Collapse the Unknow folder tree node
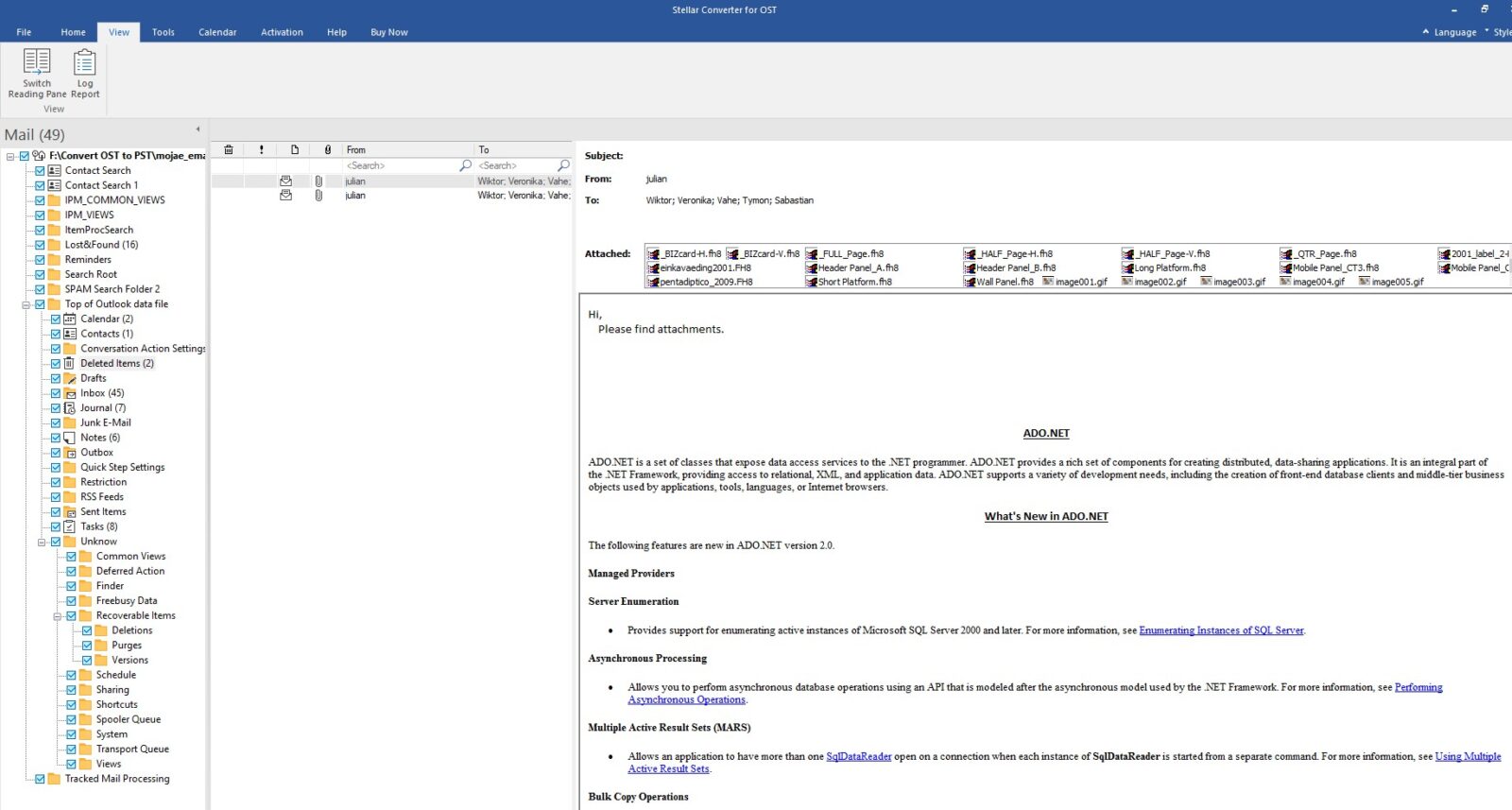The height and width of the screenshot is (810, 1512). [x=42, y=542]
